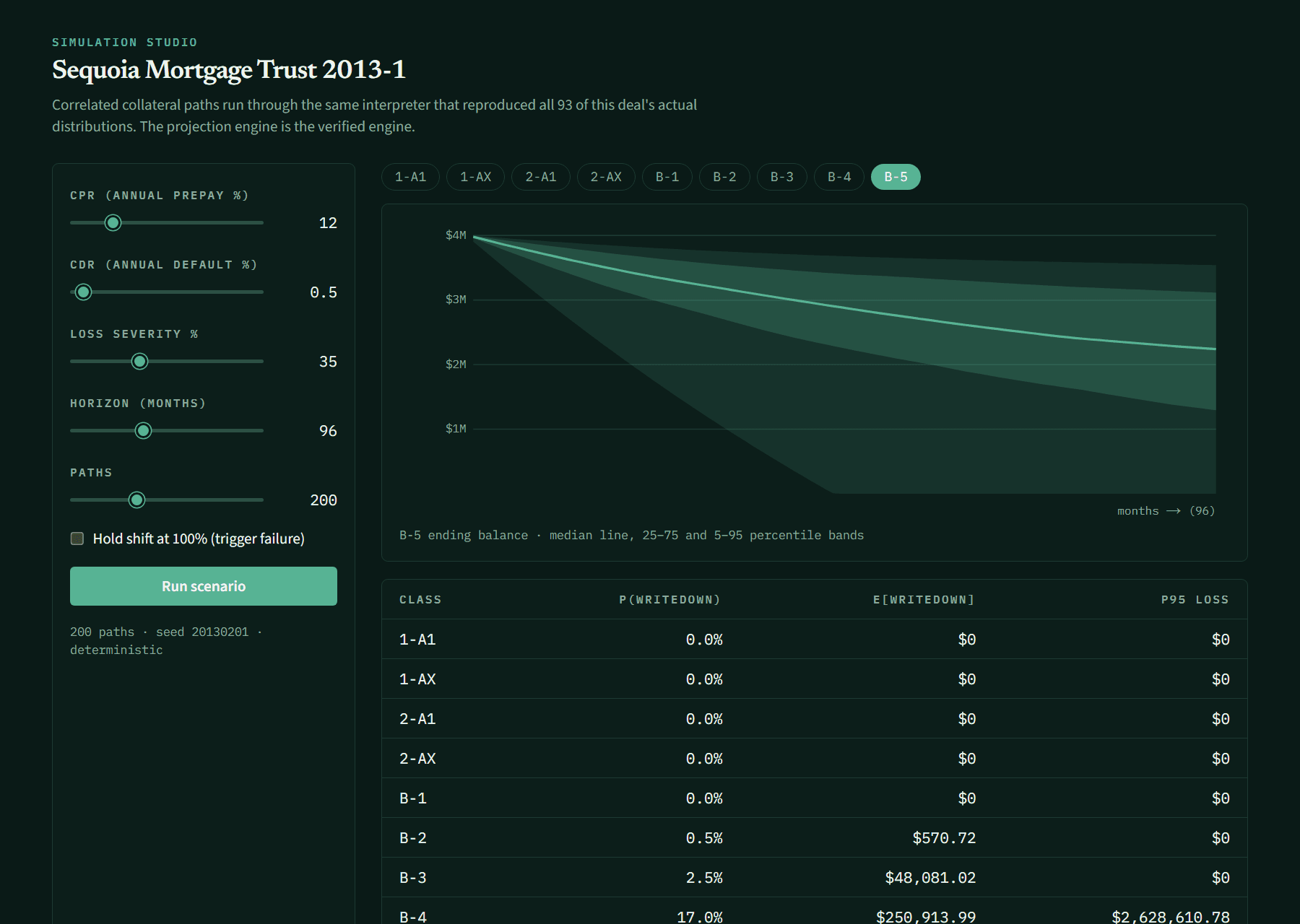
Task: Open the B-2 tranche tab
Action: 724,177
